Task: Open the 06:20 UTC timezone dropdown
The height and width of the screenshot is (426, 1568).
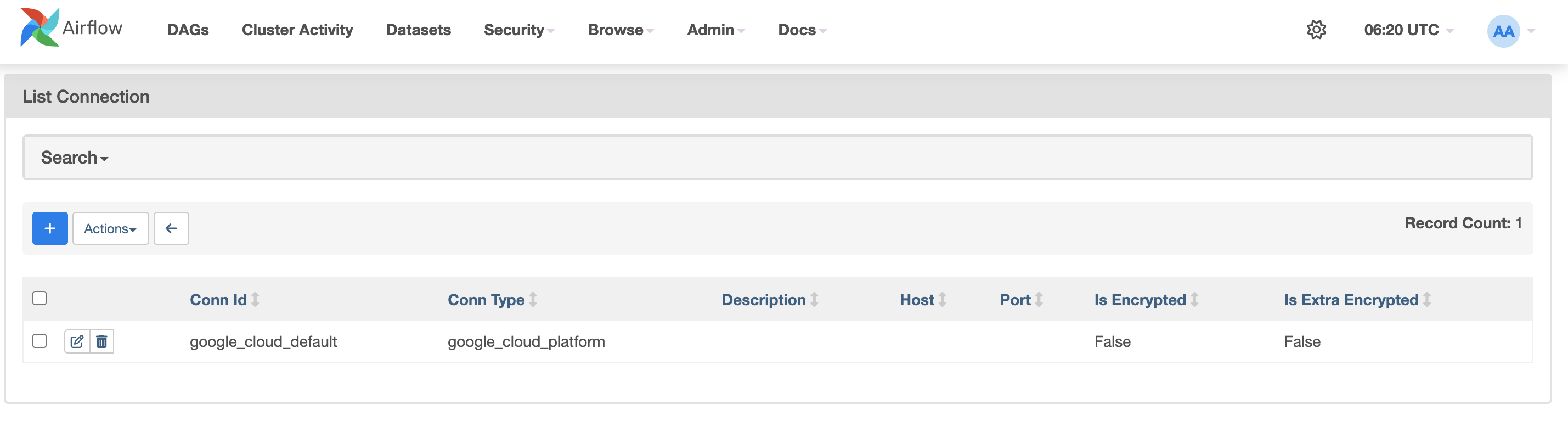Action: 1407,30
